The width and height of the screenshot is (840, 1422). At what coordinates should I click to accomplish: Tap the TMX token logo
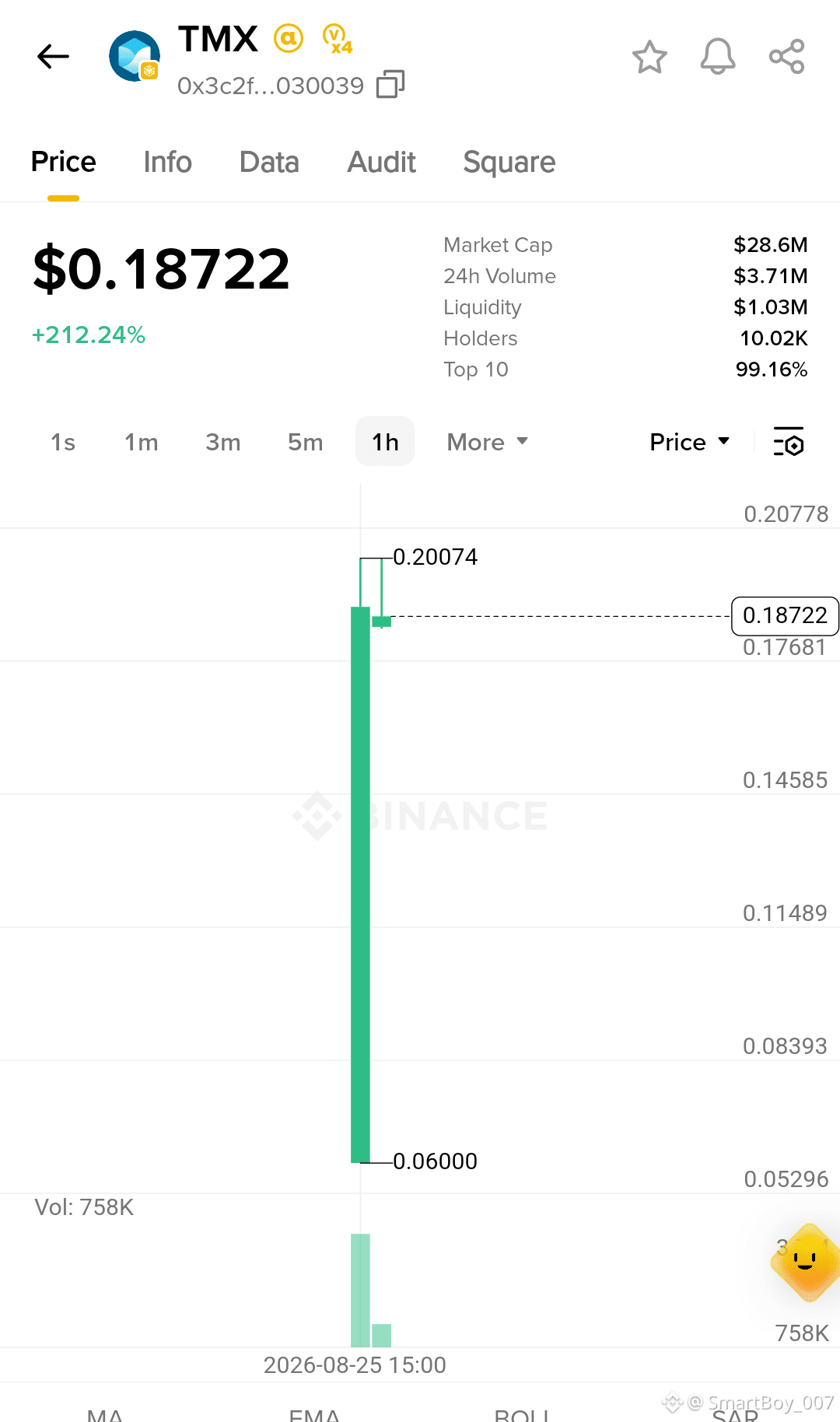[x=135, y=57]
